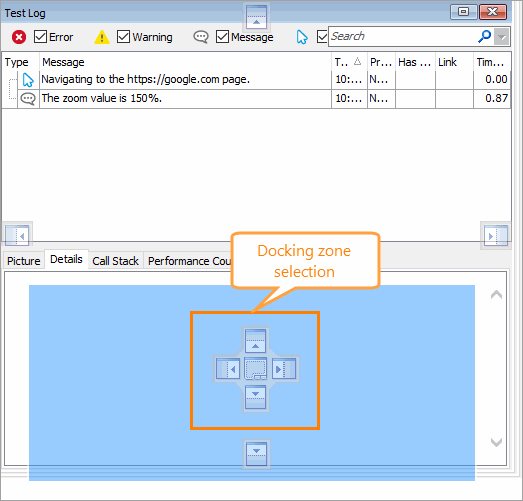
Task: Click the Test Log restore window button
Action: point(463,12)
